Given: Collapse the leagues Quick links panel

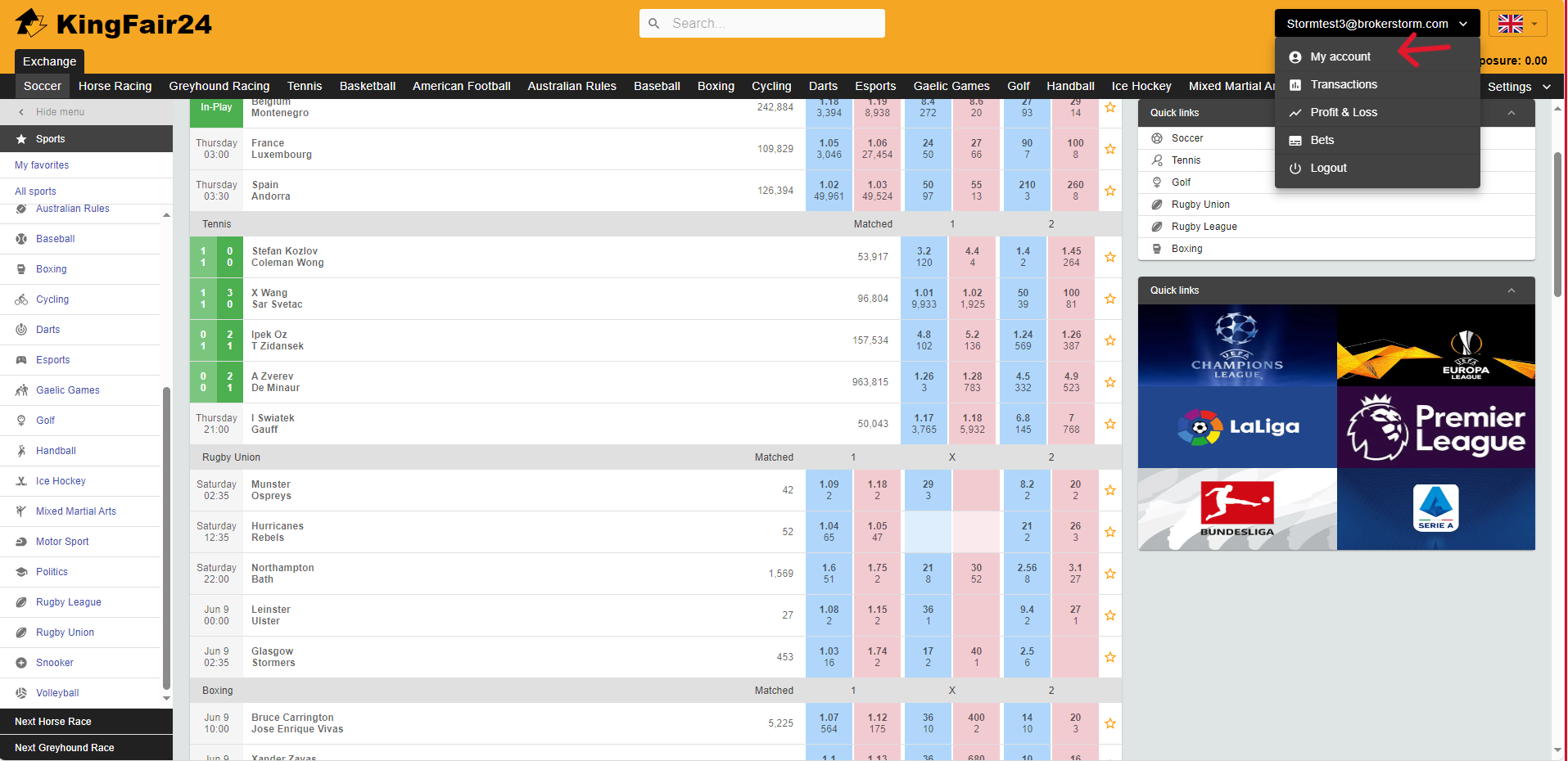Looking at the screenshot, I should (1512, 290).
